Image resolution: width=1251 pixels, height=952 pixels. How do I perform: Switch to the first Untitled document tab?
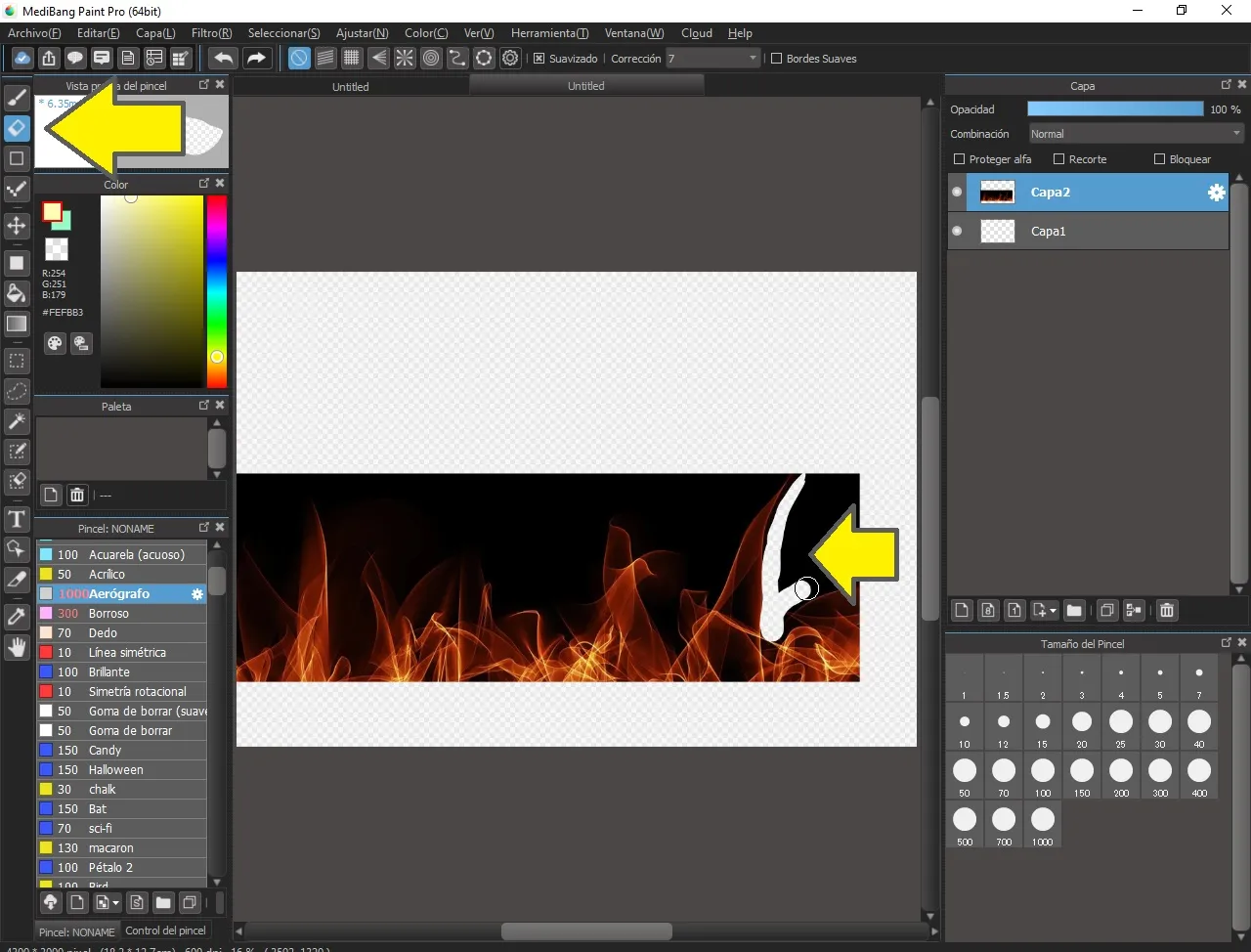[x=351, y=86]
